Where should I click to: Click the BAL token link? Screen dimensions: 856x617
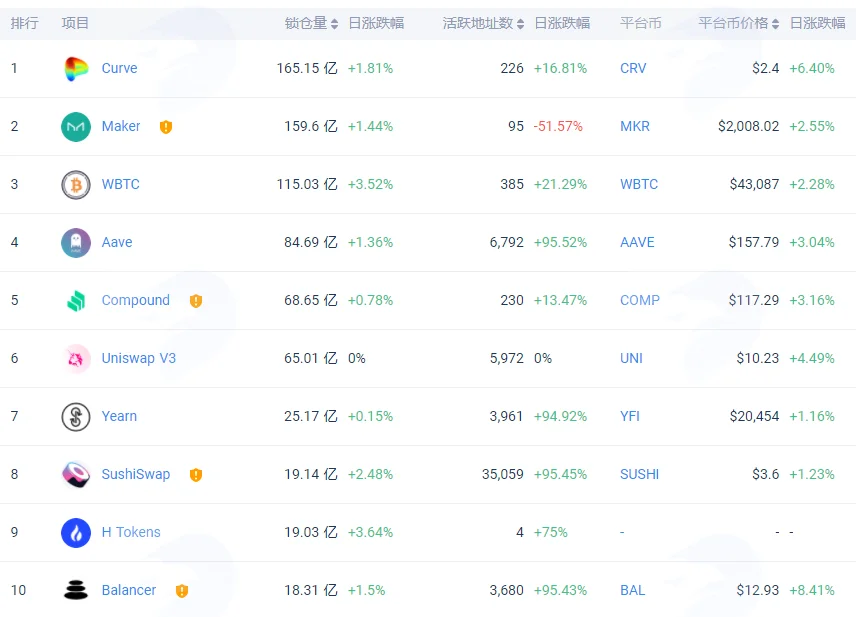click(x=633, y=590)
